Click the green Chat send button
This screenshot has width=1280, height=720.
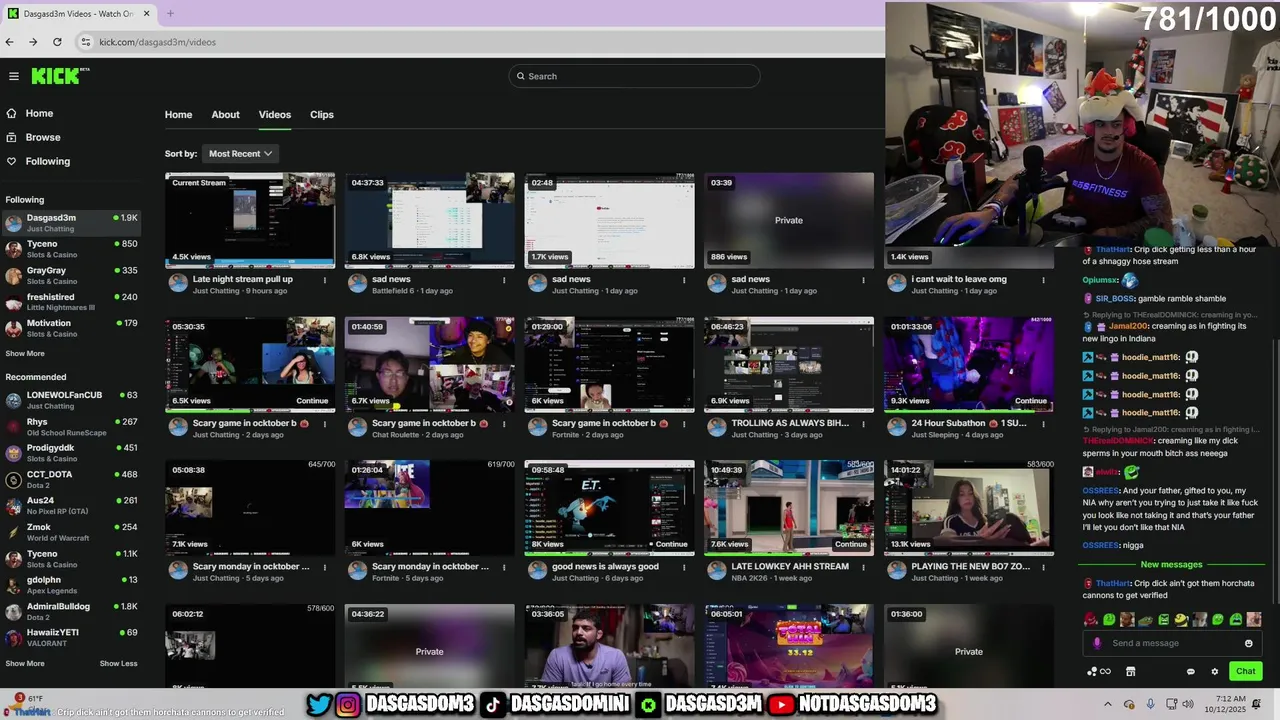(x=1245, y=671)
